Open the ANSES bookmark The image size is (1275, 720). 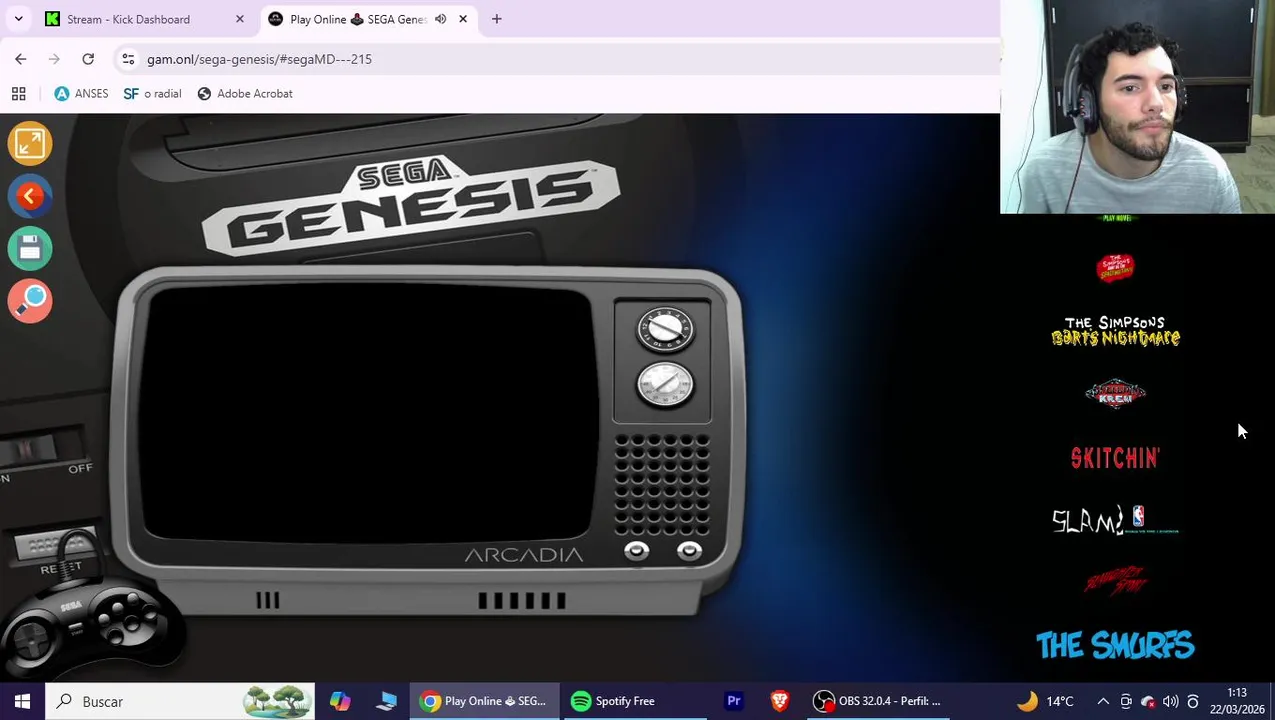[81, 93]
